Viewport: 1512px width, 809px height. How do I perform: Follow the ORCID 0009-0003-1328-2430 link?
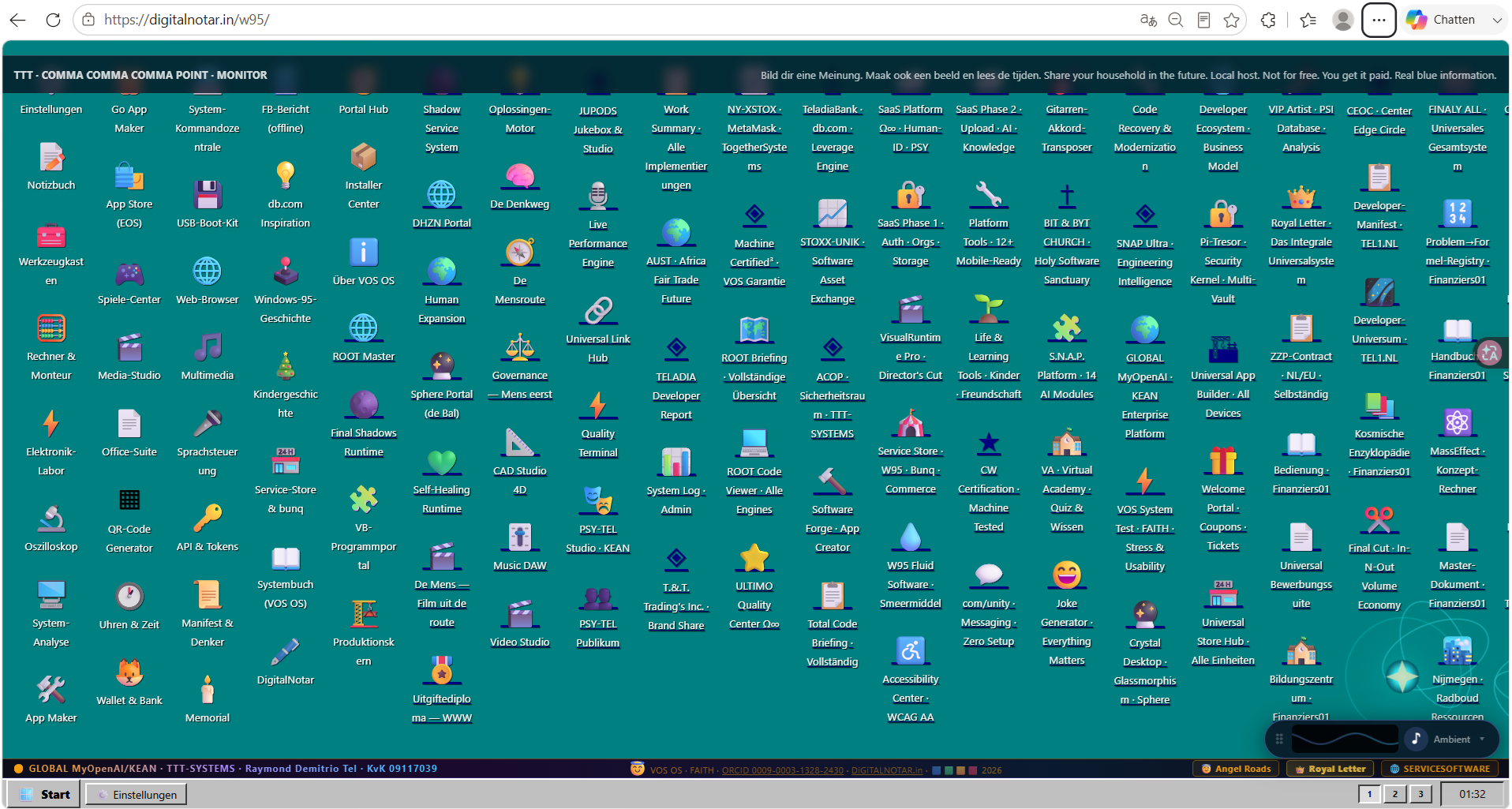pos(782,770)
